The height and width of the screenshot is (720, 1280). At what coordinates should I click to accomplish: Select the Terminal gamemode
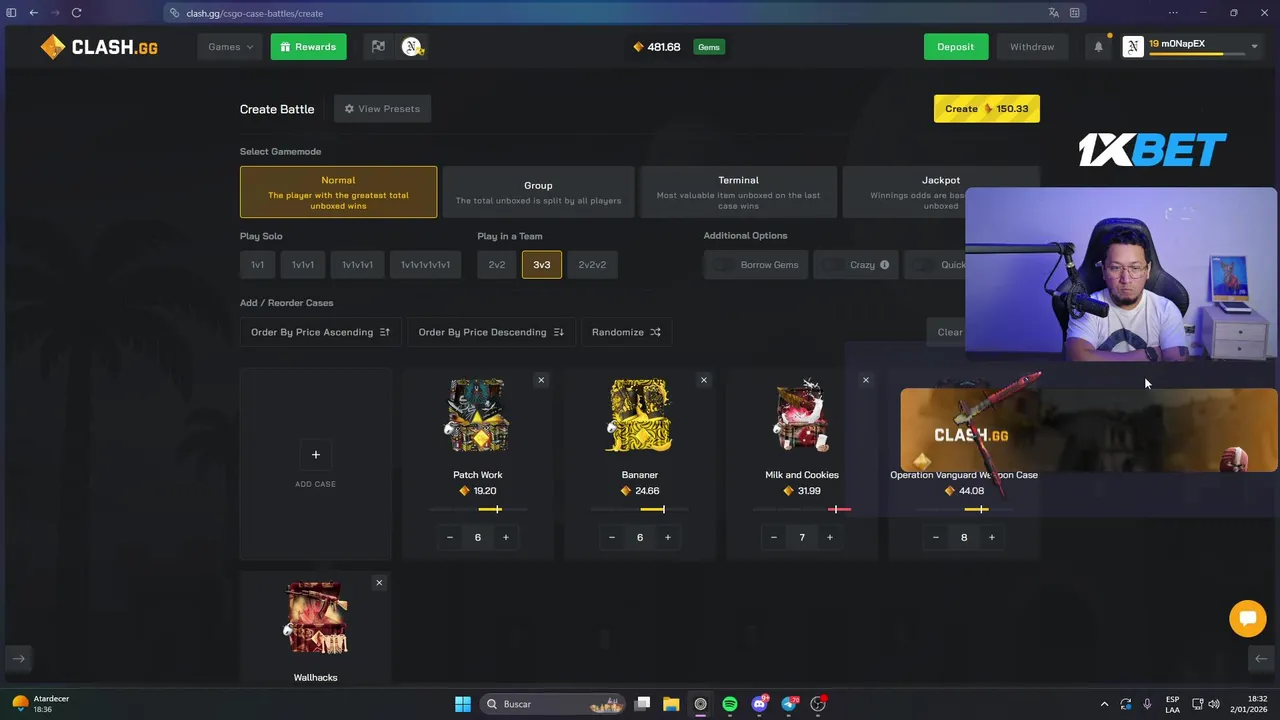tap(738, 192)
